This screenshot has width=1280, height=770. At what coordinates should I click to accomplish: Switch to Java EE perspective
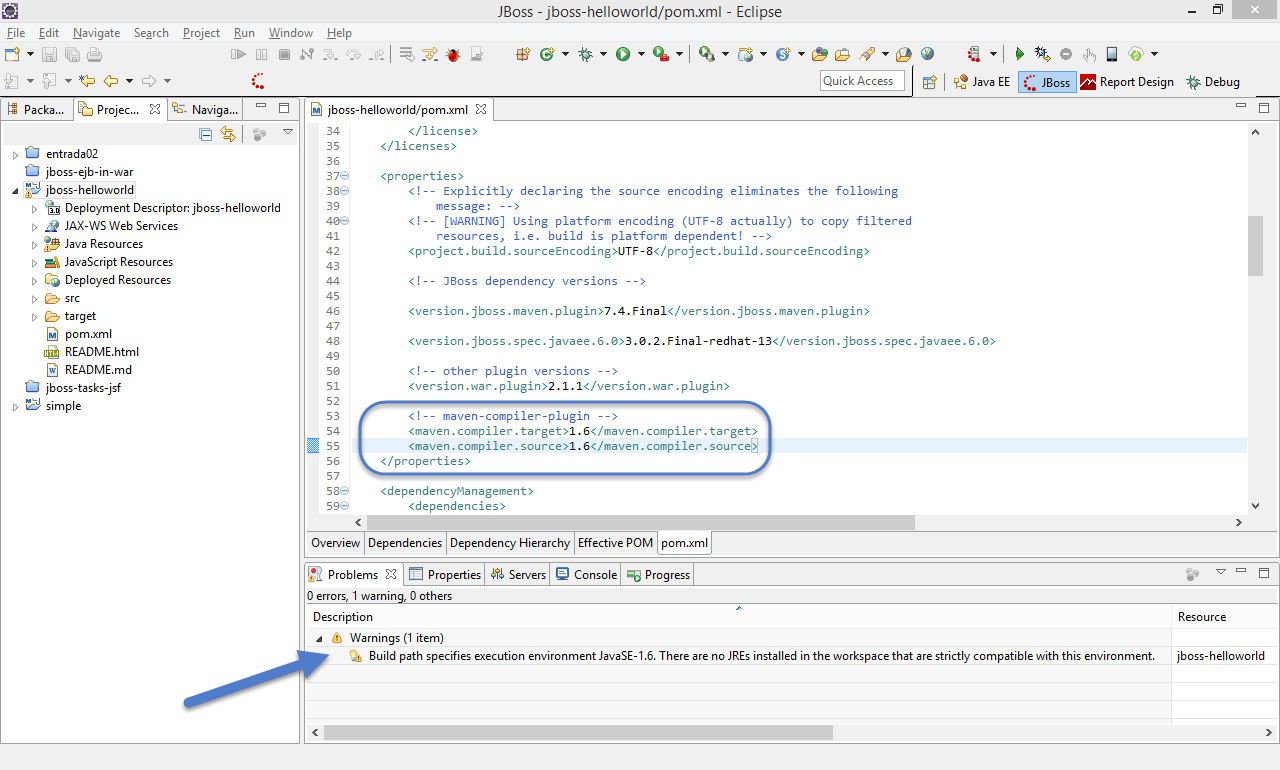(981, 82)
